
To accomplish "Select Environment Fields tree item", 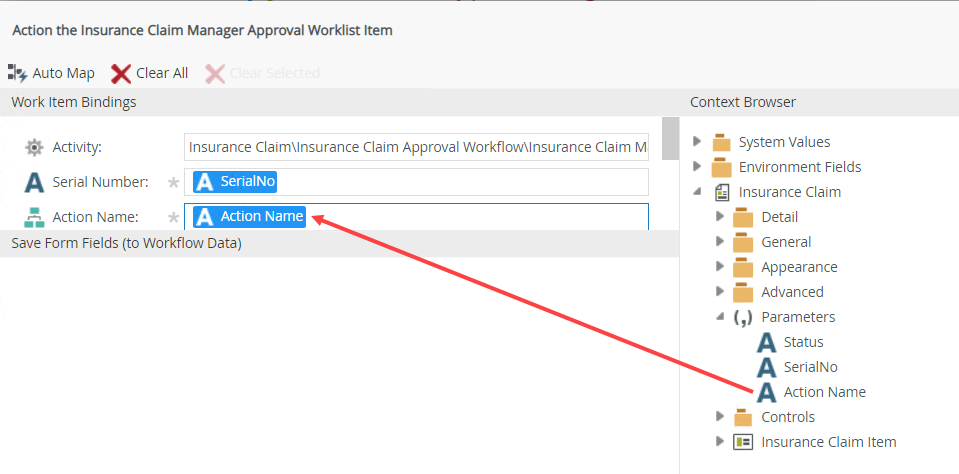I will coord(800,168).
